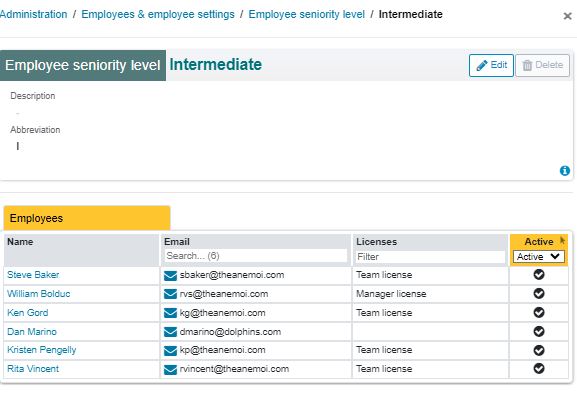This screenshot has width=577, height=395.
Task: Go to Administration breadcrumb
Action: (33, 14)
